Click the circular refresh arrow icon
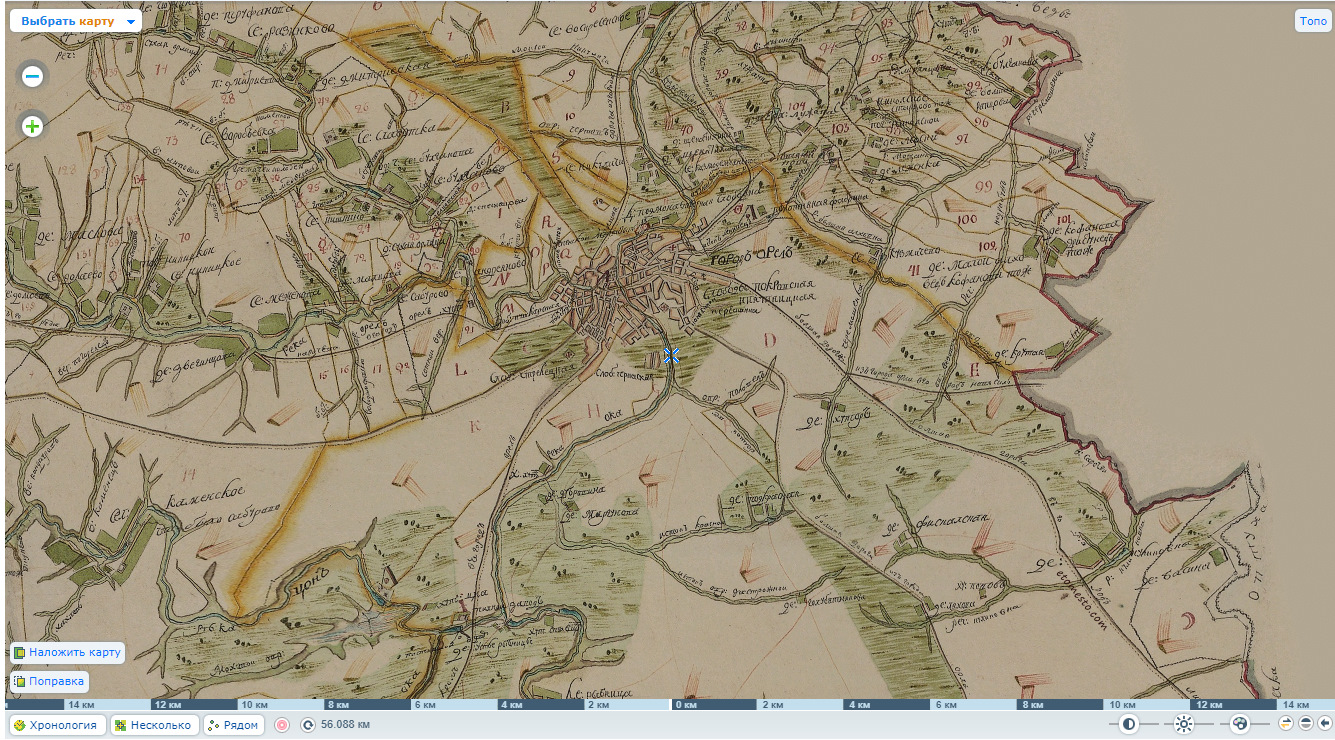The height and width of the screenshot is (740, 1335). click(308, 725)
